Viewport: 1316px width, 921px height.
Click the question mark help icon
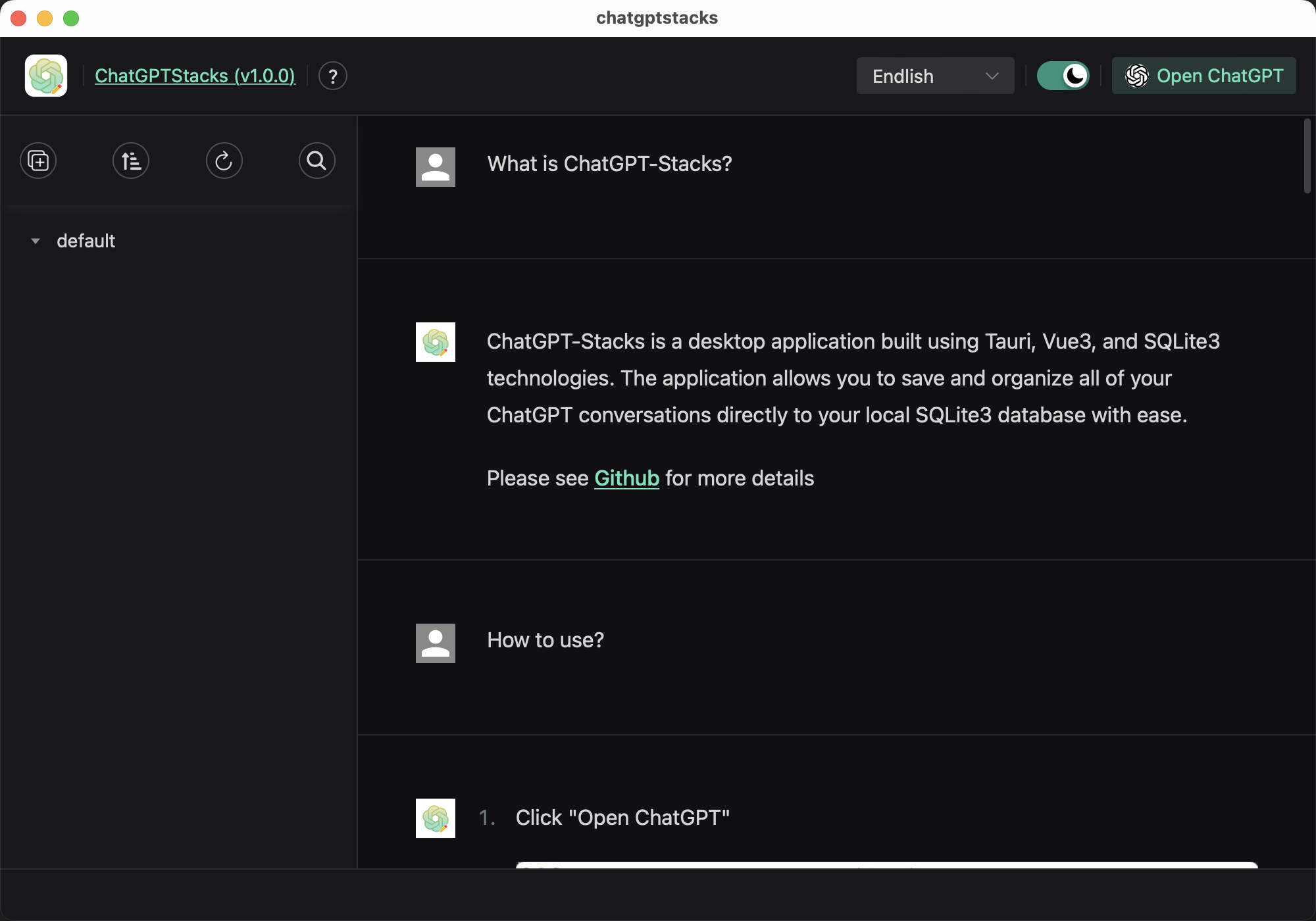coord(333,76)
